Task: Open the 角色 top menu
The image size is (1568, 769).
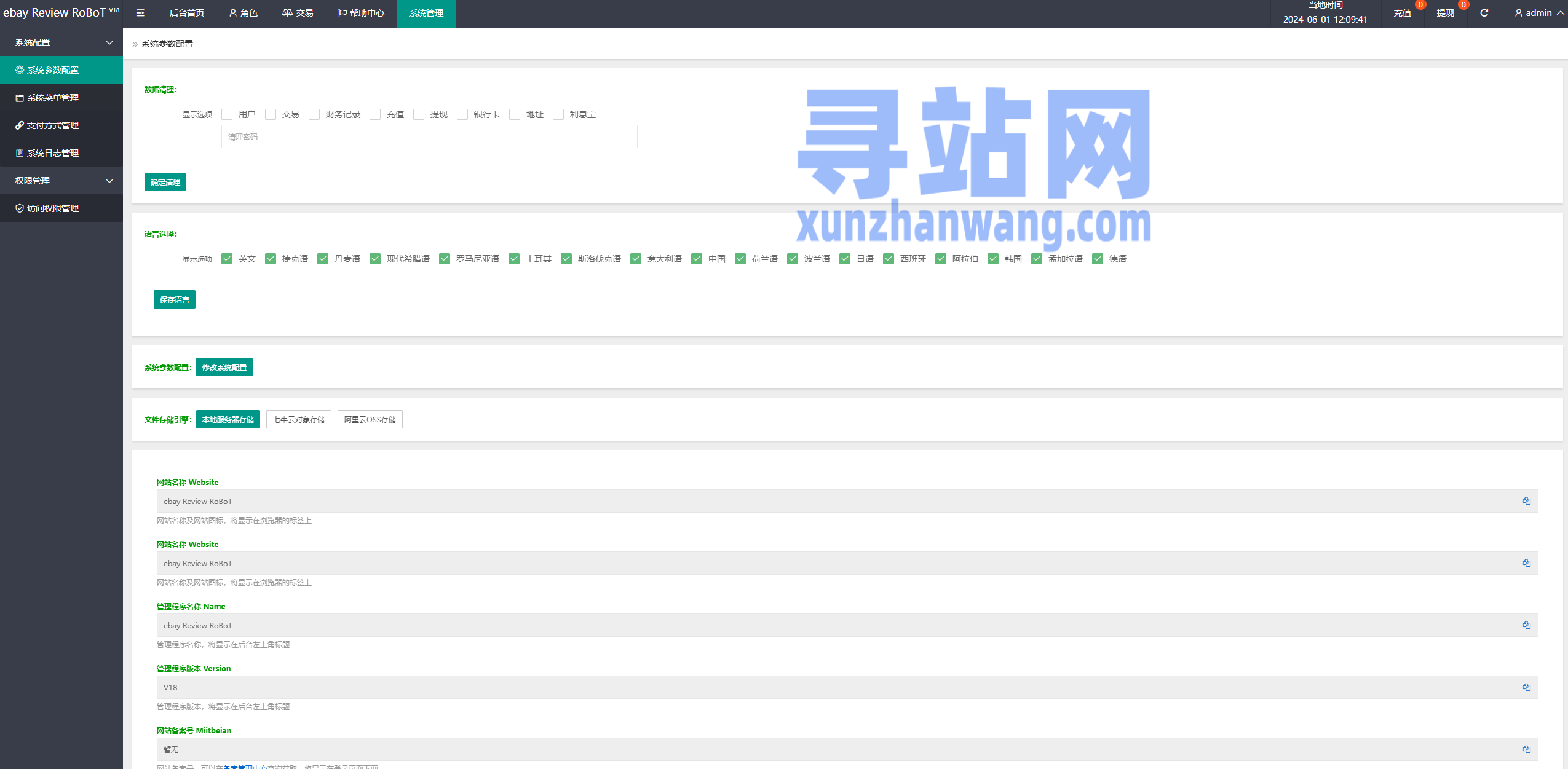Action: pyautogui.click(x=244, y=13)
